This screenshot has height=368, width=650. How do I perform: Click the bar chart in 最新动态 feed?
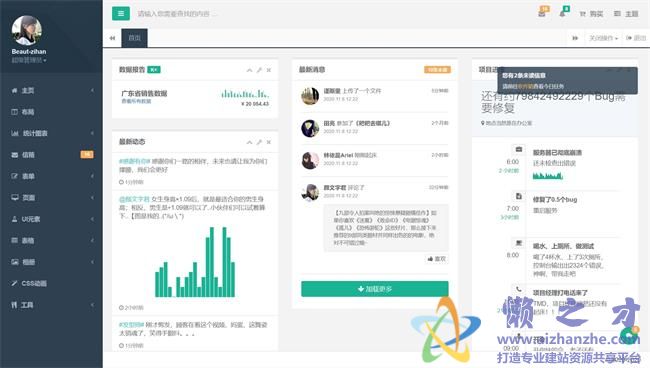click(x=195, y=262)
